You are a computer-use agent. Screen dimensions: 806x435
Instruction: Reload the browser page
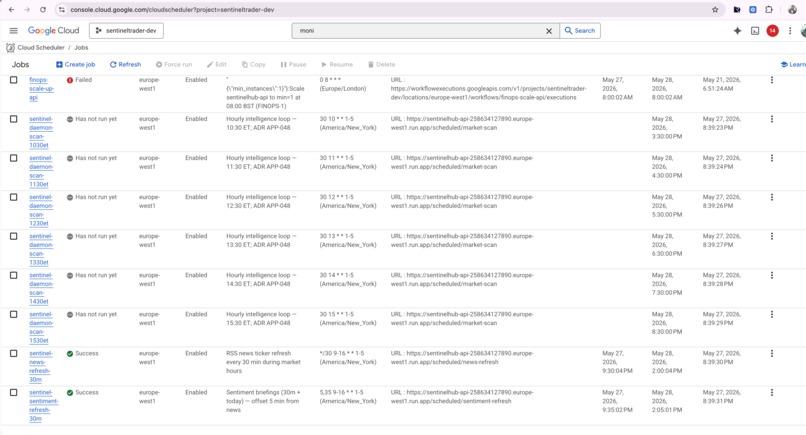point(43,10)
